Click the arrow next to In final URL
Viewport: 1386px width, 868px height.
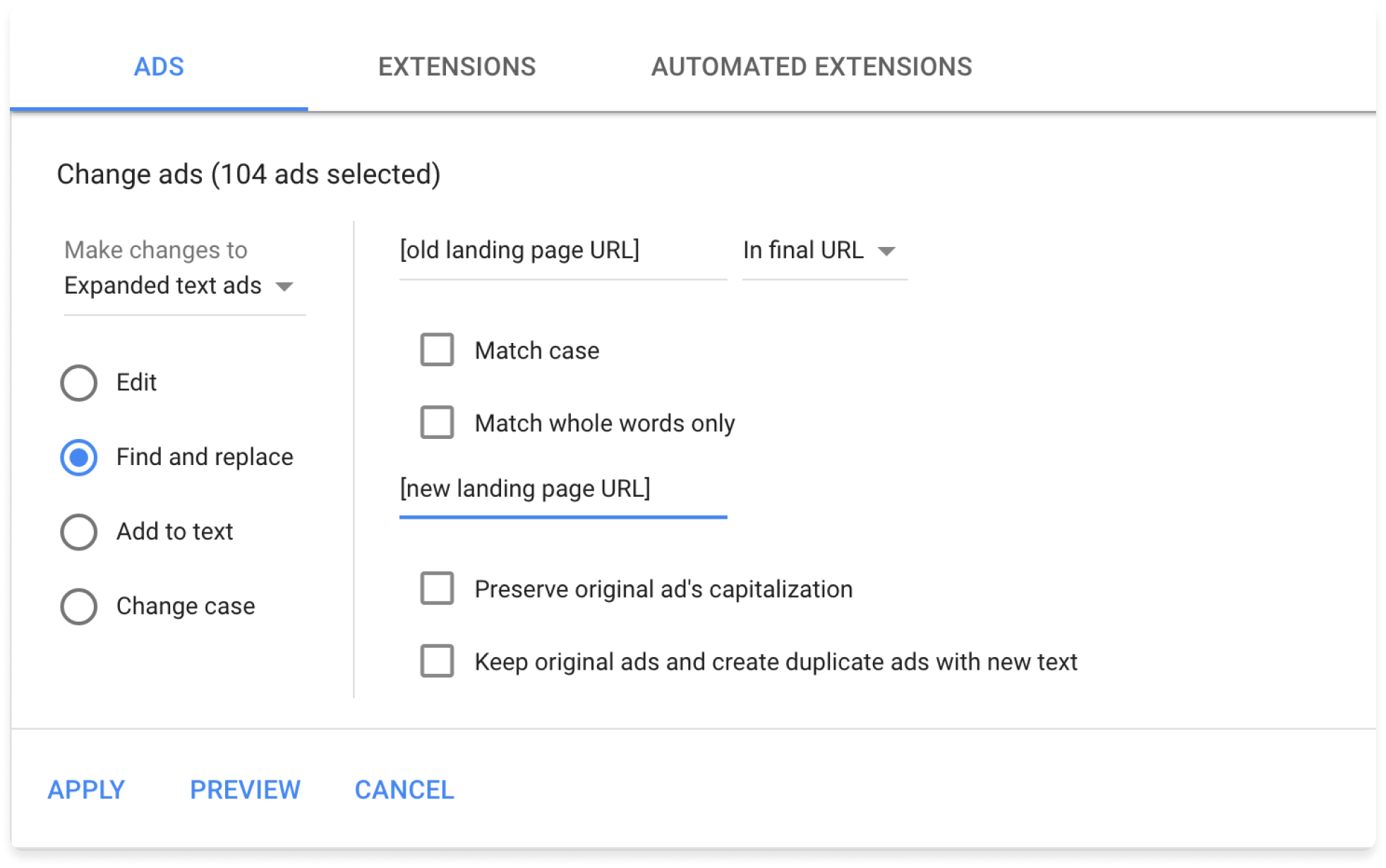[x=886, y=251]
